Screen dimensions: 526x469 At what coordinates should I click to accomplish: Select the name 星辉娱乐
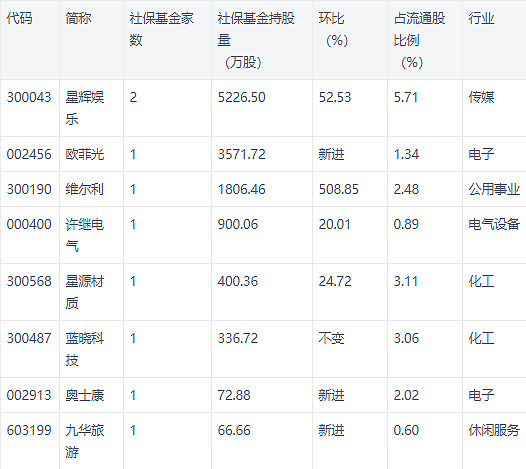tap(85, 108)
